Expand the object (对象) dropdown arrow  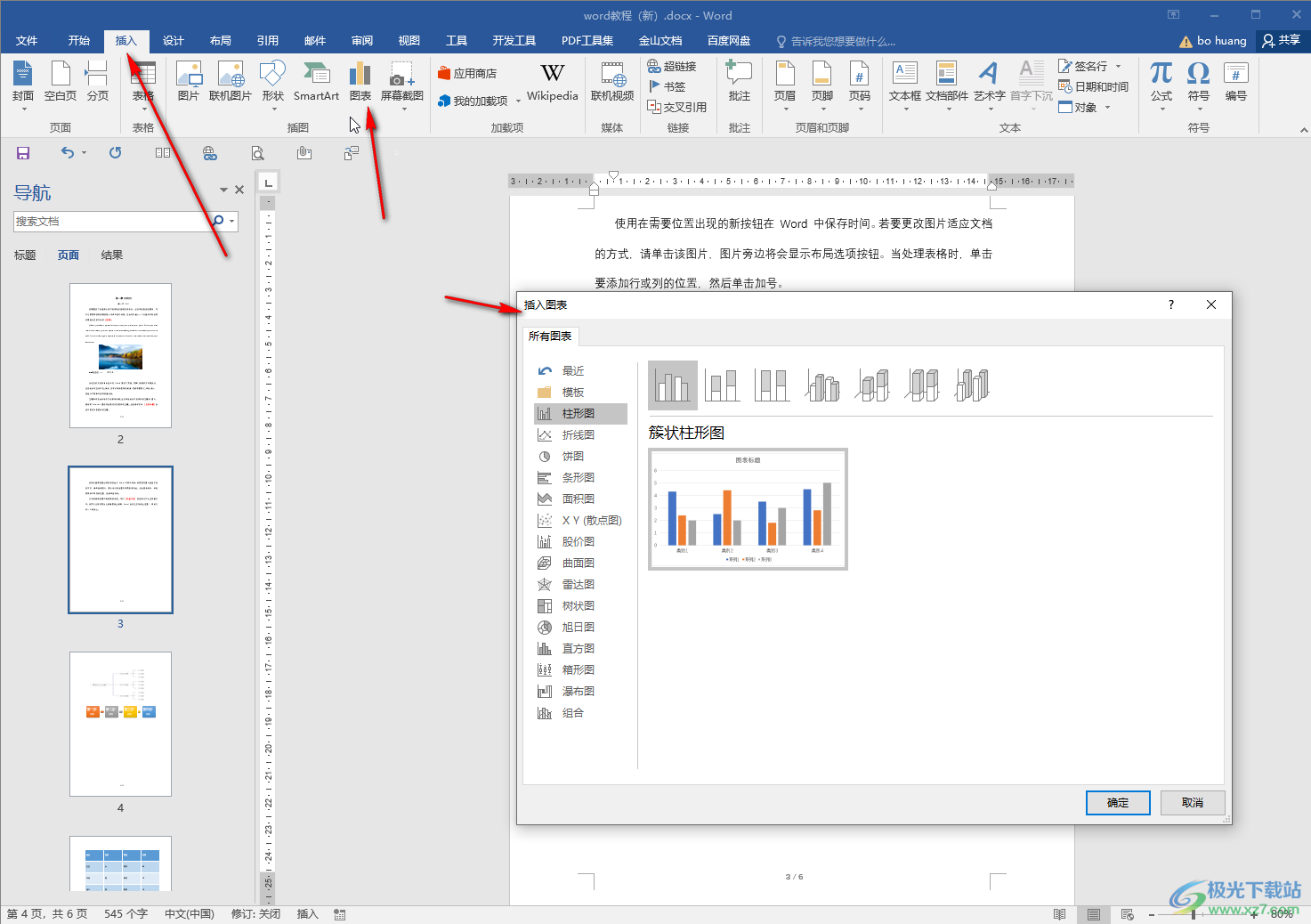1108,108
